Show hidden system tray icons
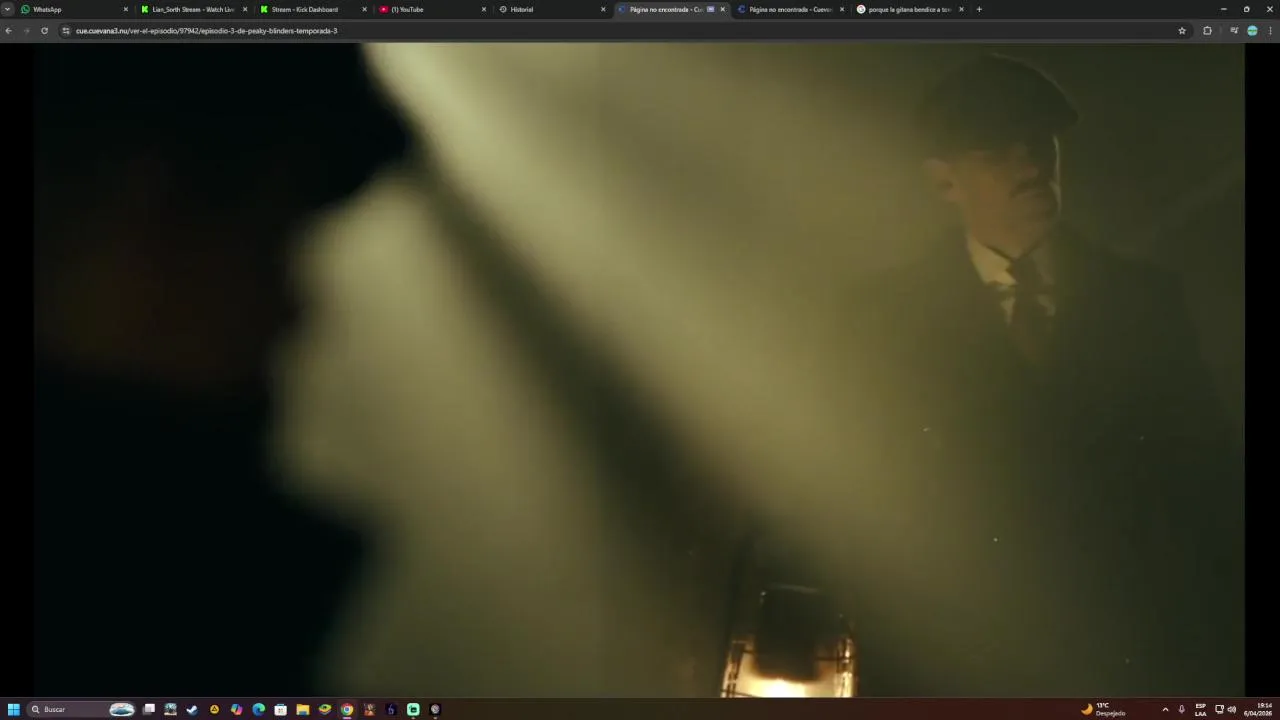 pos(1165,709)
